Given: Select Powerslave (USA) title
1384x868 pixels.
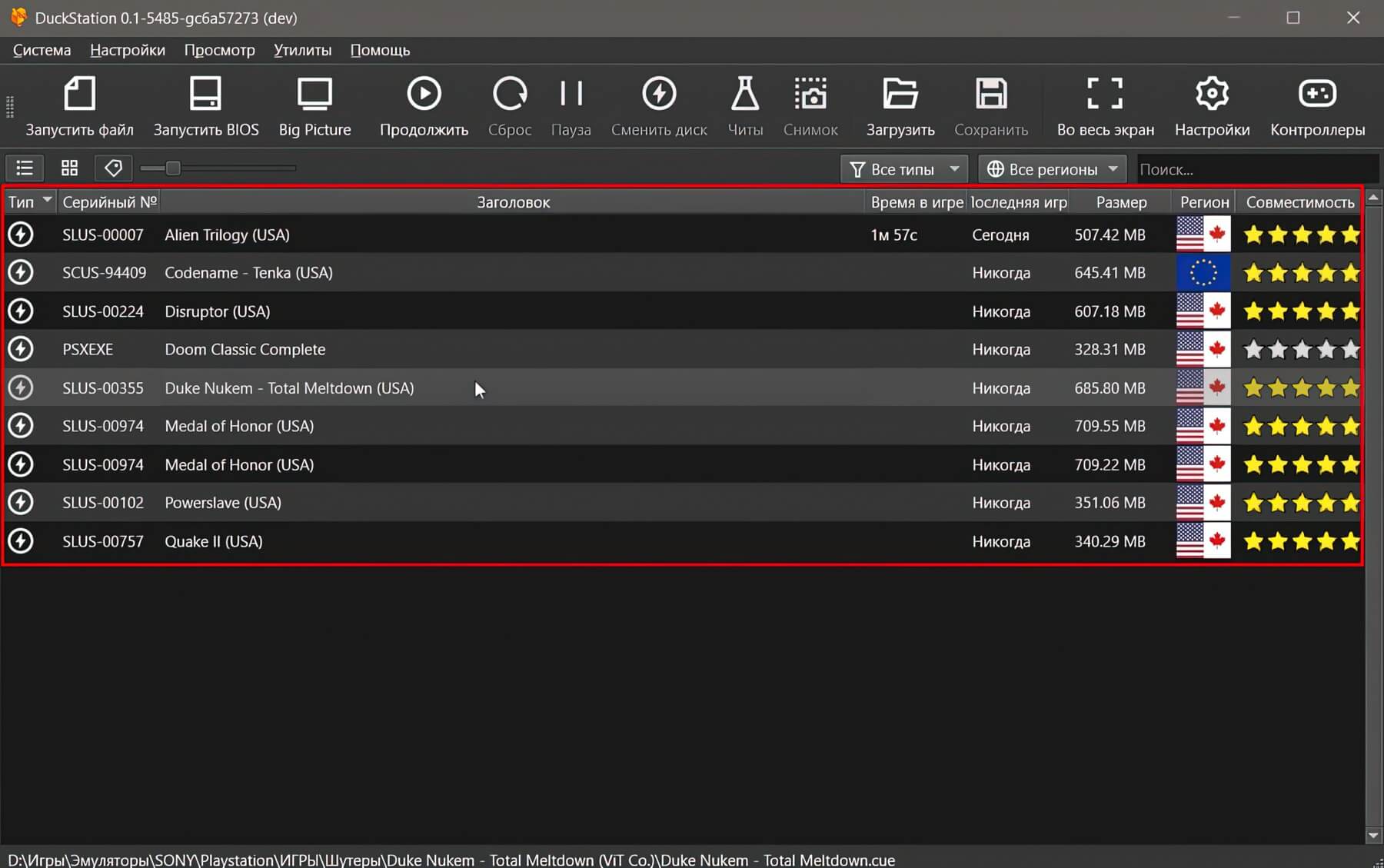Looking at the screenshot, I should coord(223,503).
